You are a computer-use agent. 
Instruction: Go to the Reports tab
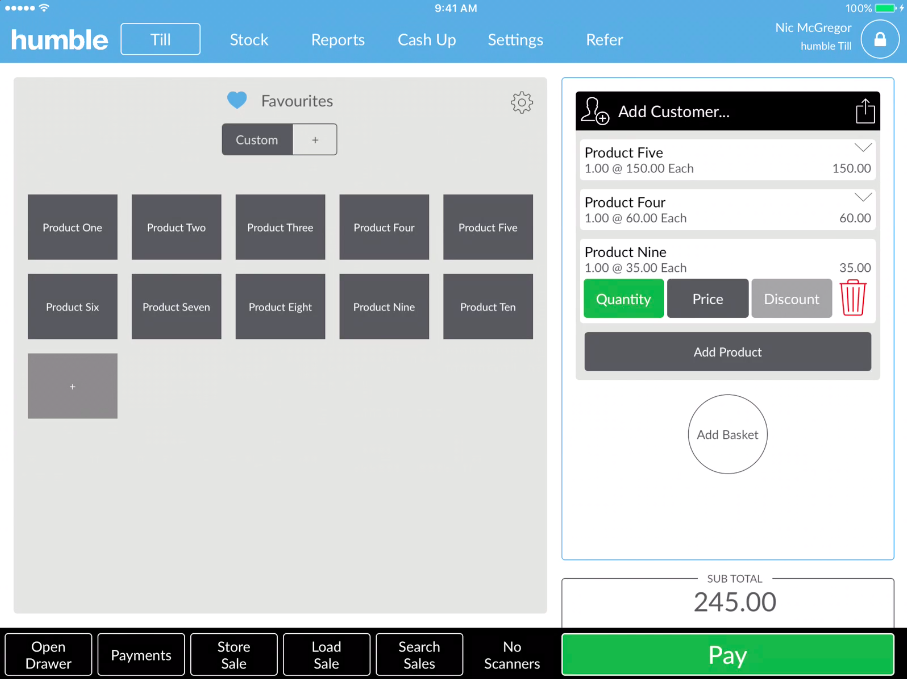[x=338, y=39]
